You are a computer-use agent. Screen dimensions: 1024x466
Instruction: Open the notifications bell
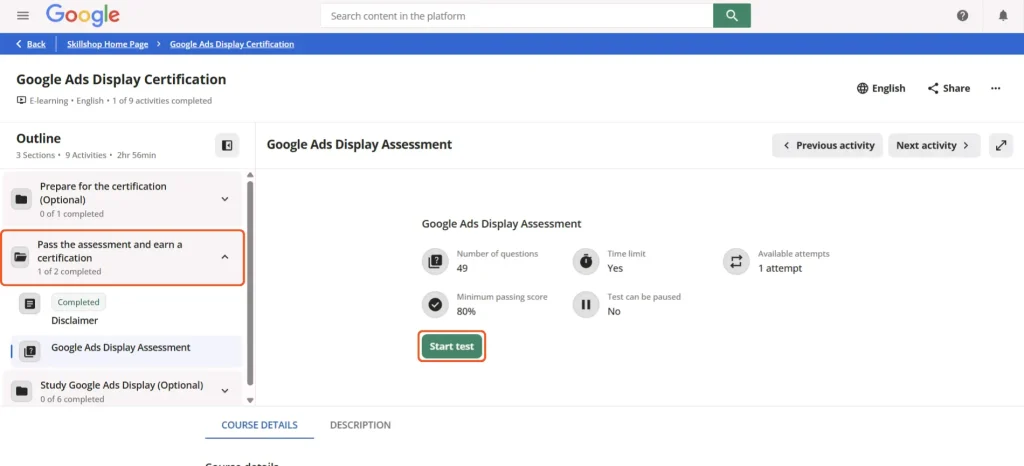(x=1003, y=16)
